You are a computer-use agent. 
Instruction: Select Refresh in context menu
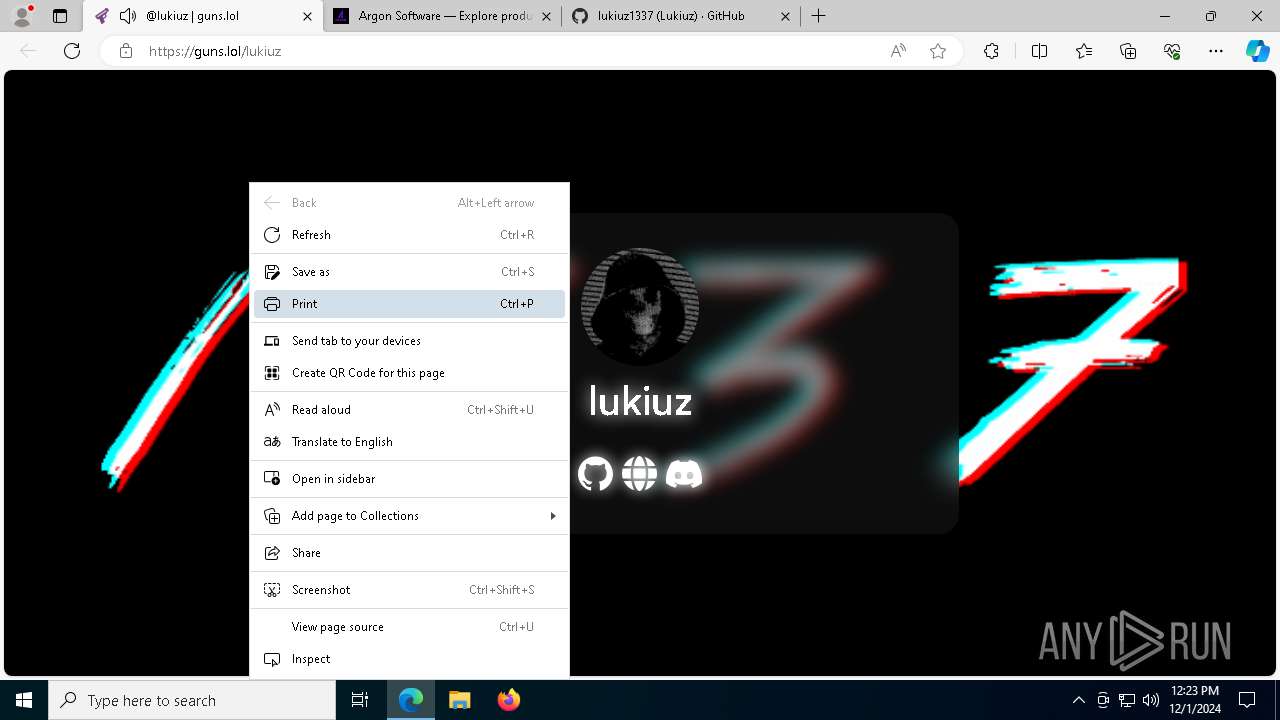click(409, 235)
